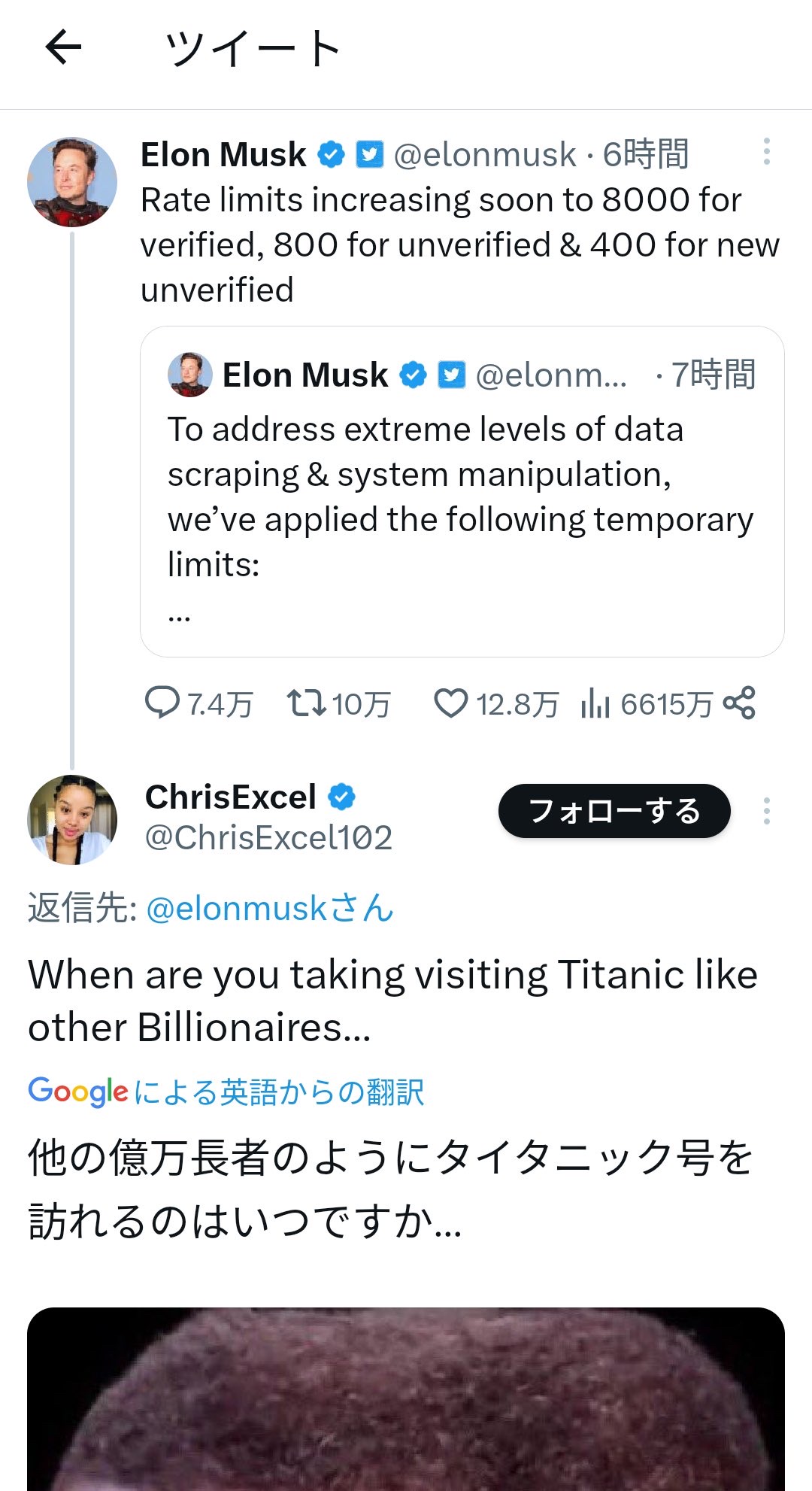Tap ChrisExcel's blue verified badge

point(342,797)
